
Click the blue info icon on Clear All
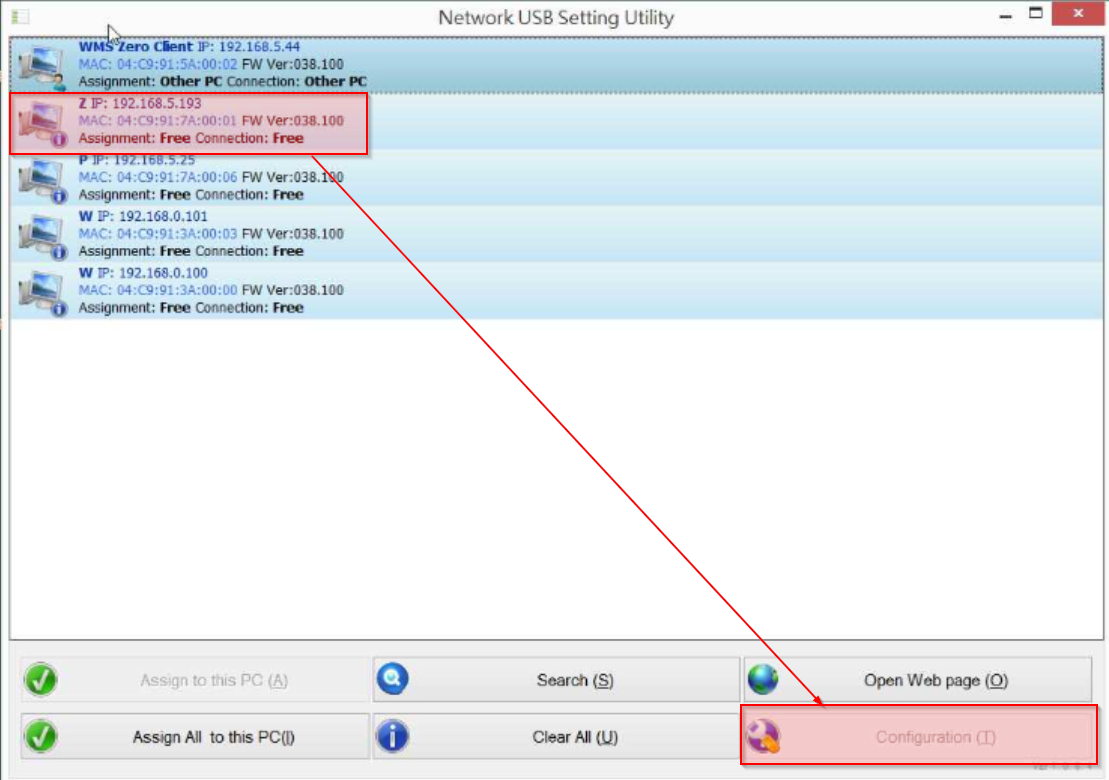coord(392,737)
